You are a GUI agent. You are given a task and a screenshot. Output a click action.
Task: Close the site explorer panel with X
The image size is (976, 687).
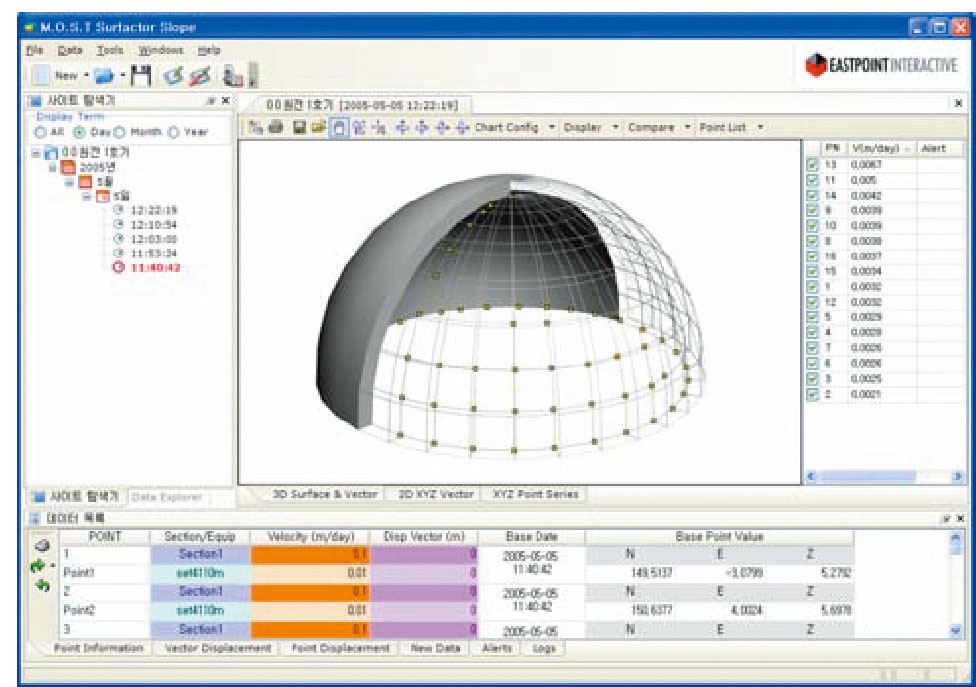coord(225,101)
